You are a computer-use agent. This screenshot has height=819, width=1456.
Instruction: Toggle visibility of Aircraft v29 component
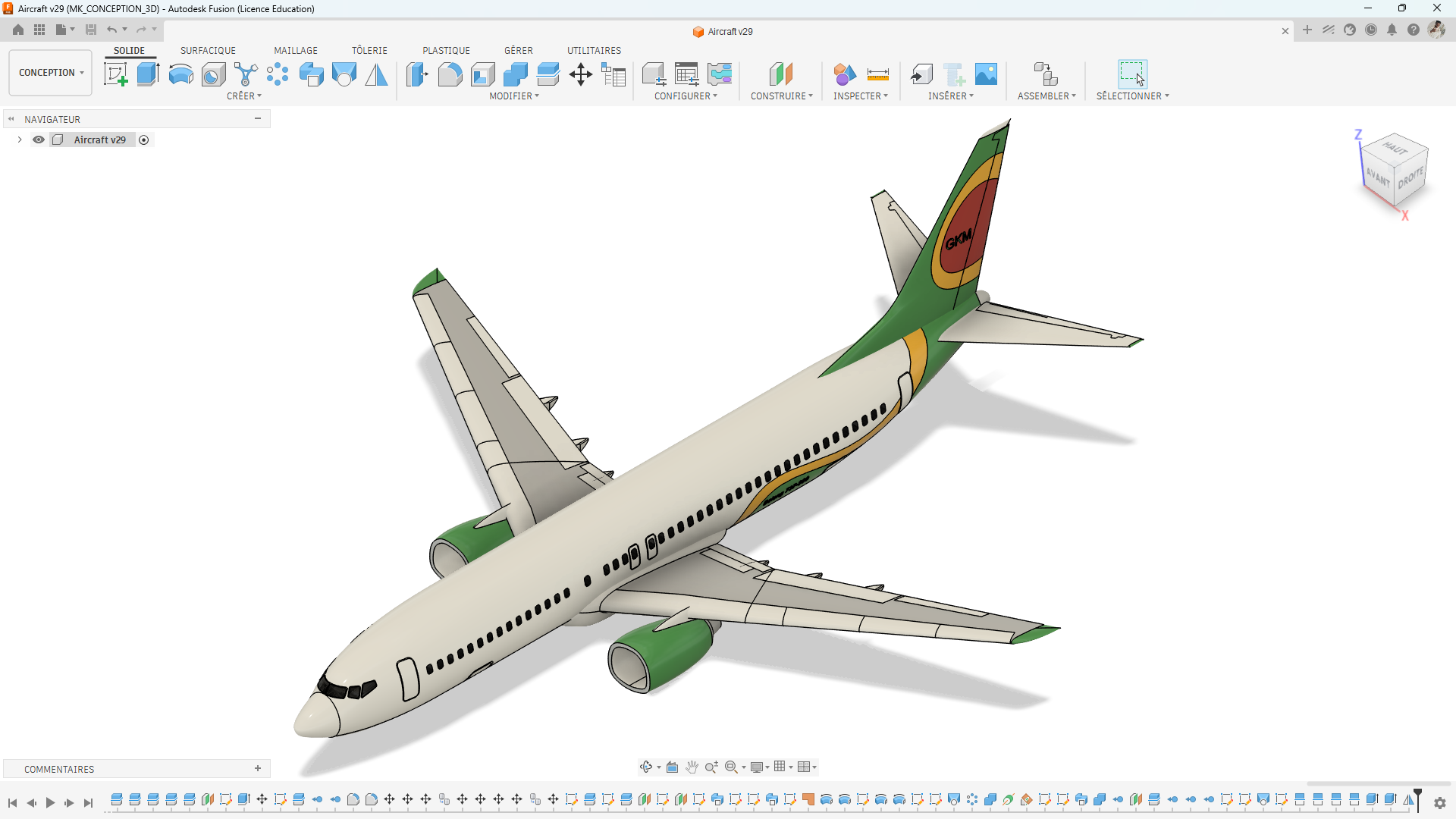39,140
